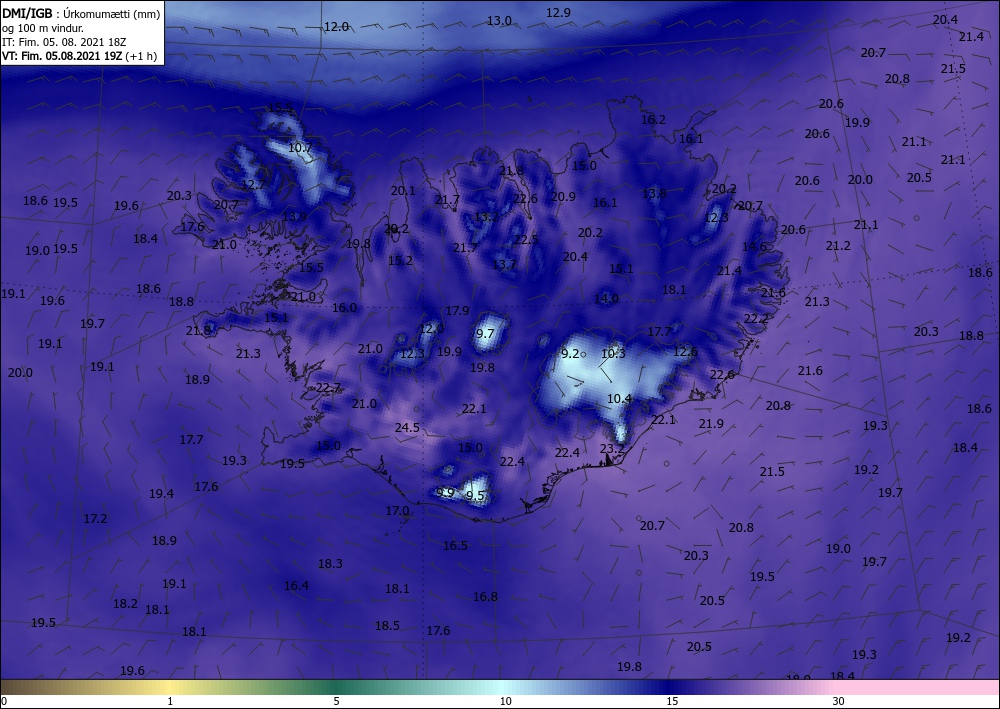Click the 16.4 value southwest of Iceland
1000x709 pixels.
coord(297,585)
